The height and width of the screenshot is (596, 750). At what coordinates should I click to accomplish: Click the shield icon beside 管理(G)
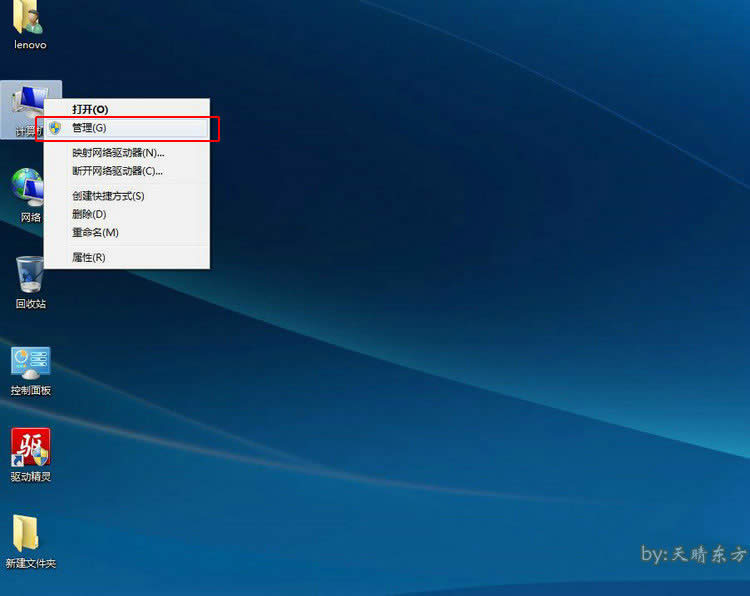(55, 128)
